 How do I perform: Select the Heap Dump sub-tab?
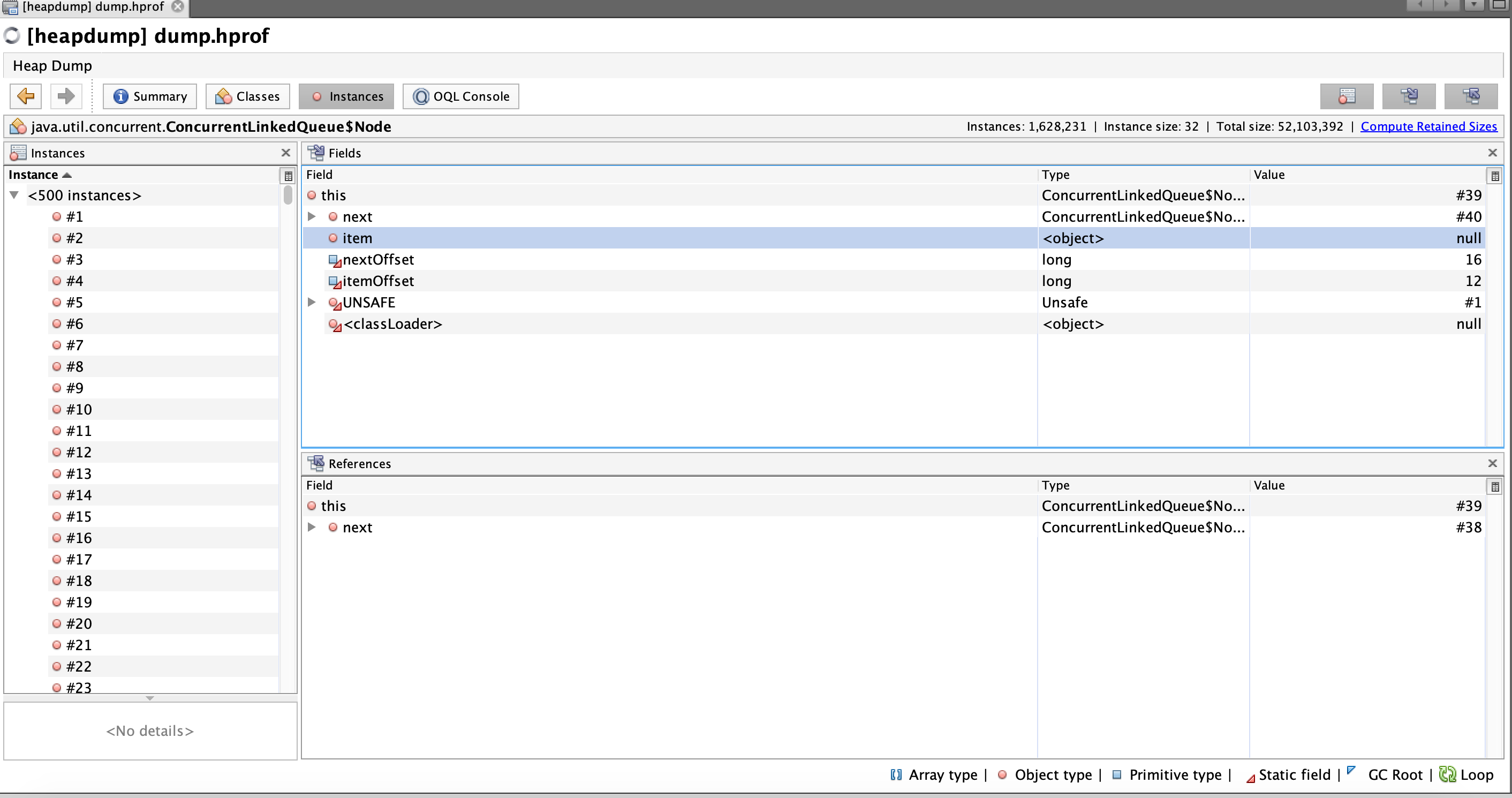point(52,66)
